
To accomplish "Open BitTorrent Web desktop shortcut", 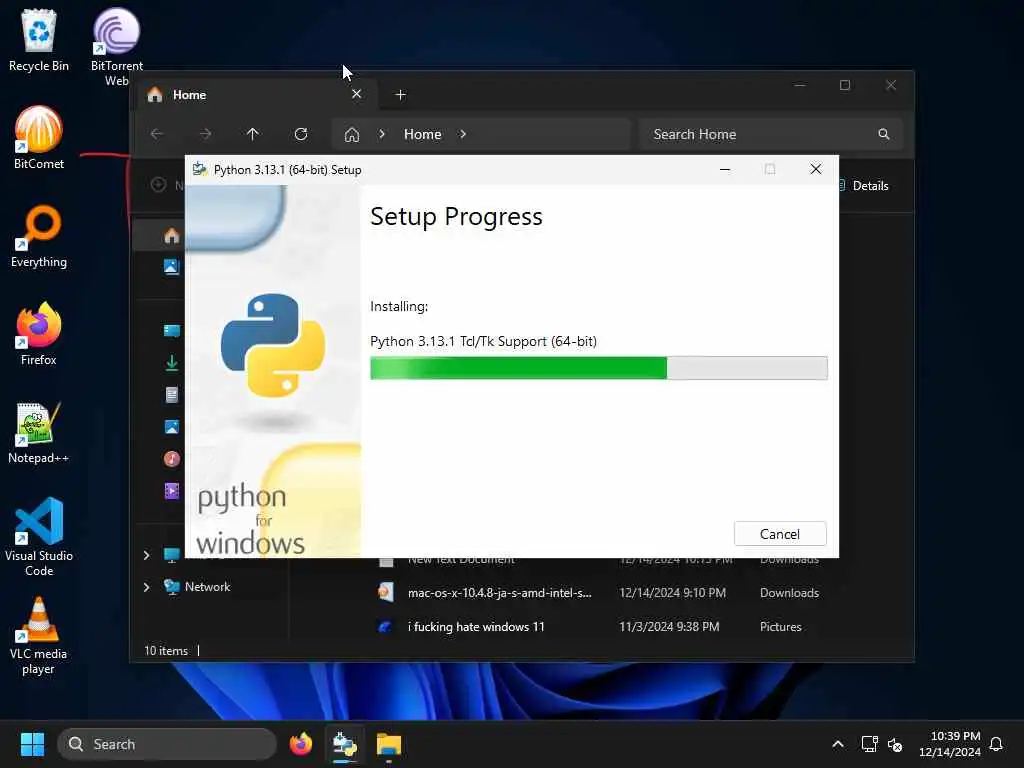I will 116,47.
